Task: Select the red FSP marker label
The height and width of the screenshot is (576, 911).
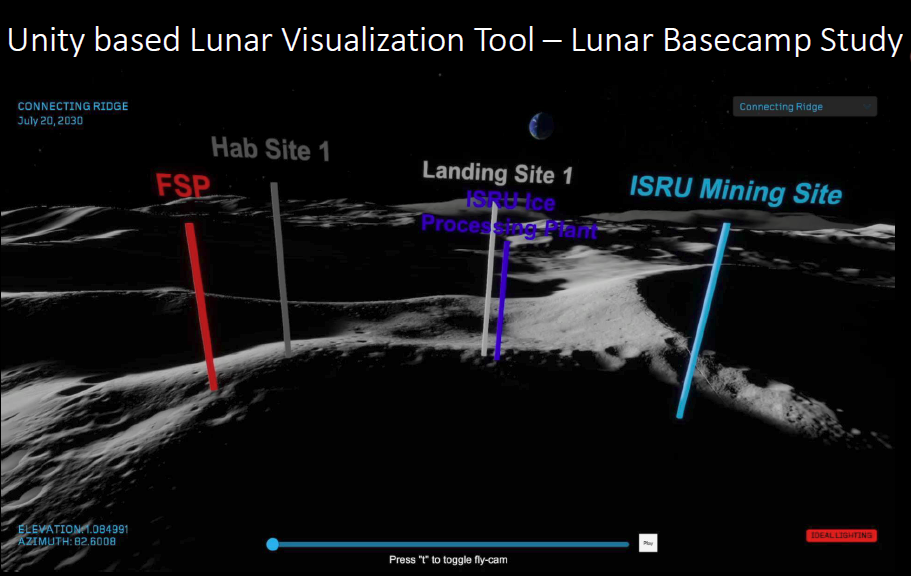Action: click(x=182, y=187)
